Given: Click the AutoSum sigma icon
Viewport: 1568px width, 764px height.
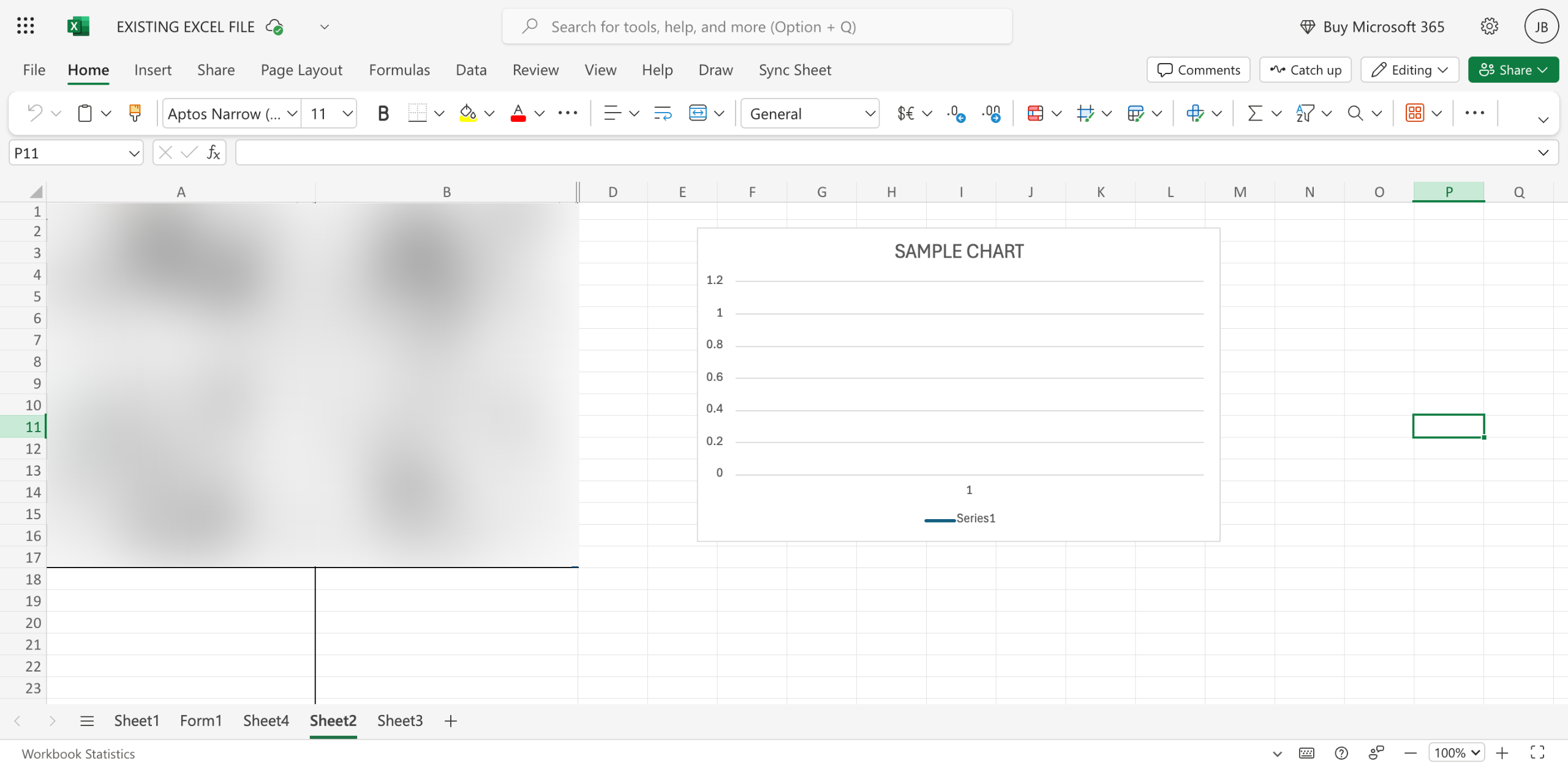Looking at the screenshot, I should pyautogui.click(x=1254, y=113).
